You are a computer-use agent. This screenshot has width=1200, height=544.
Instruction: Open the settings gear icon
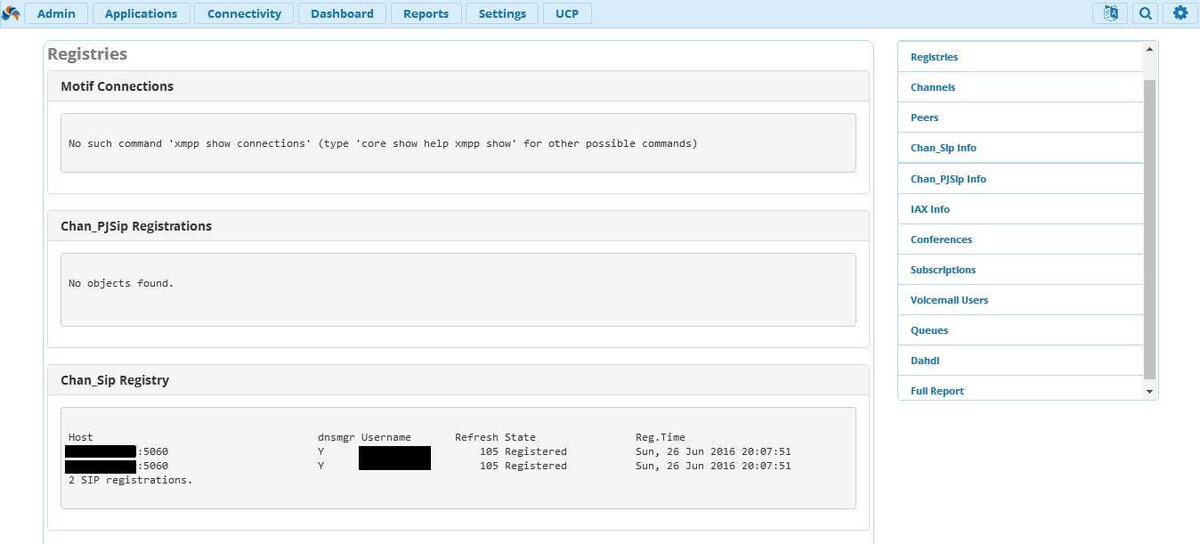pos(1180,13)
